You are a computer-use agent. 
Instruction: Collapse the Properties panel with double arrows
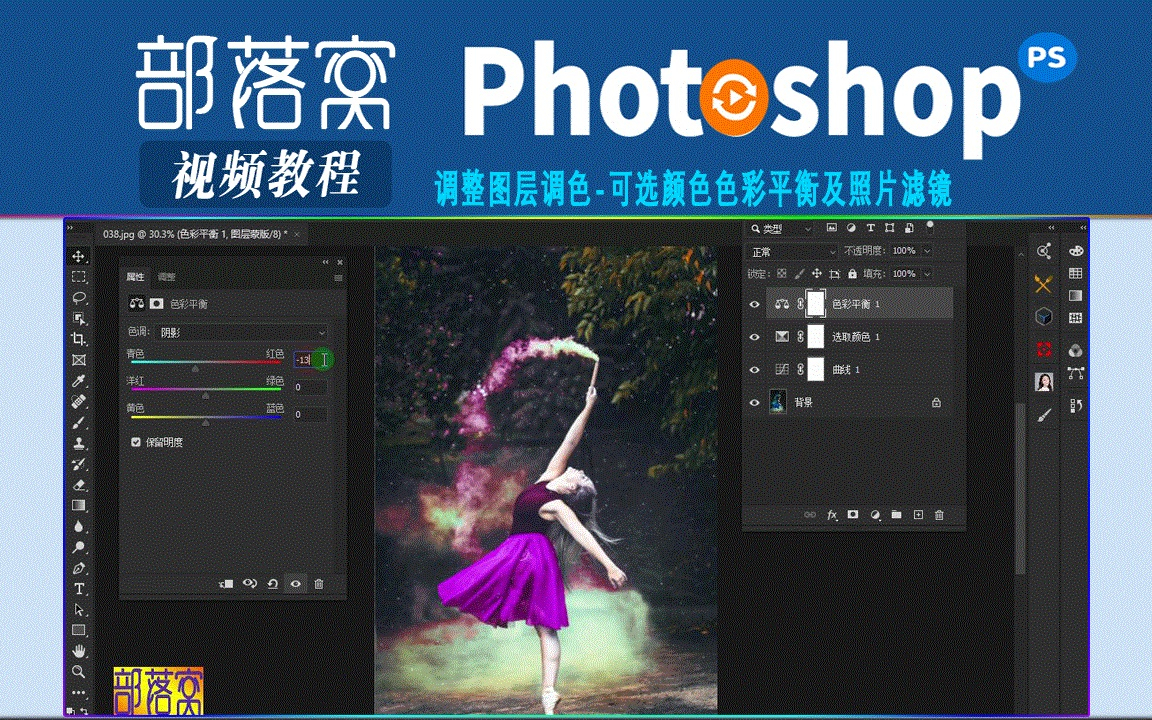pos(325,262)
